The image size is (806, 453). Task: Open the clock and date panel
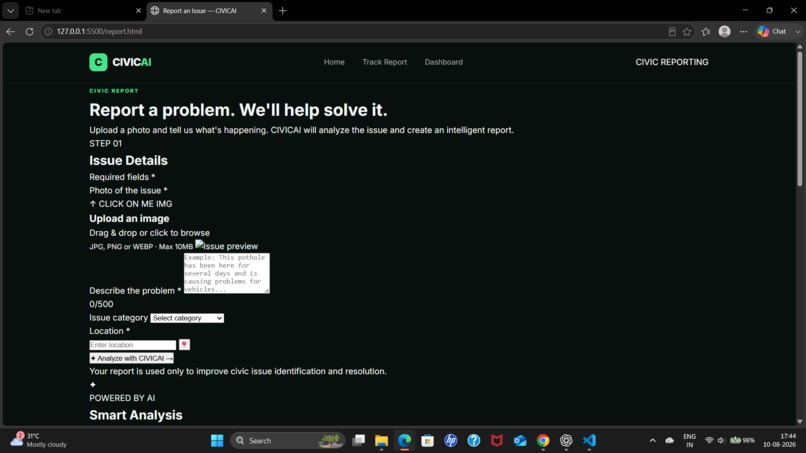pyautogui.click(x=780, y=441)
